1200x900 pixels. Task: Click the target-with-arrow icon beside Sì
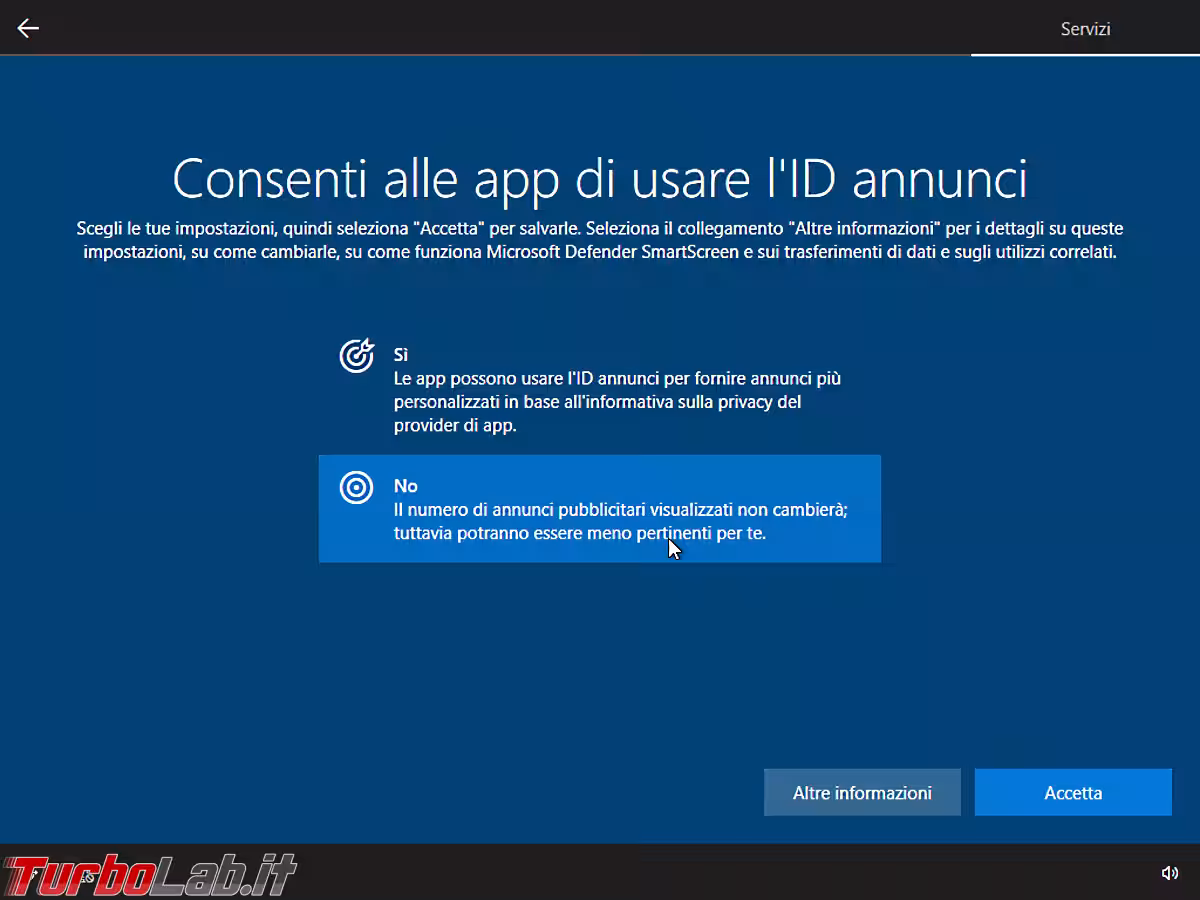pyautogui.click(x=356, y=356)
